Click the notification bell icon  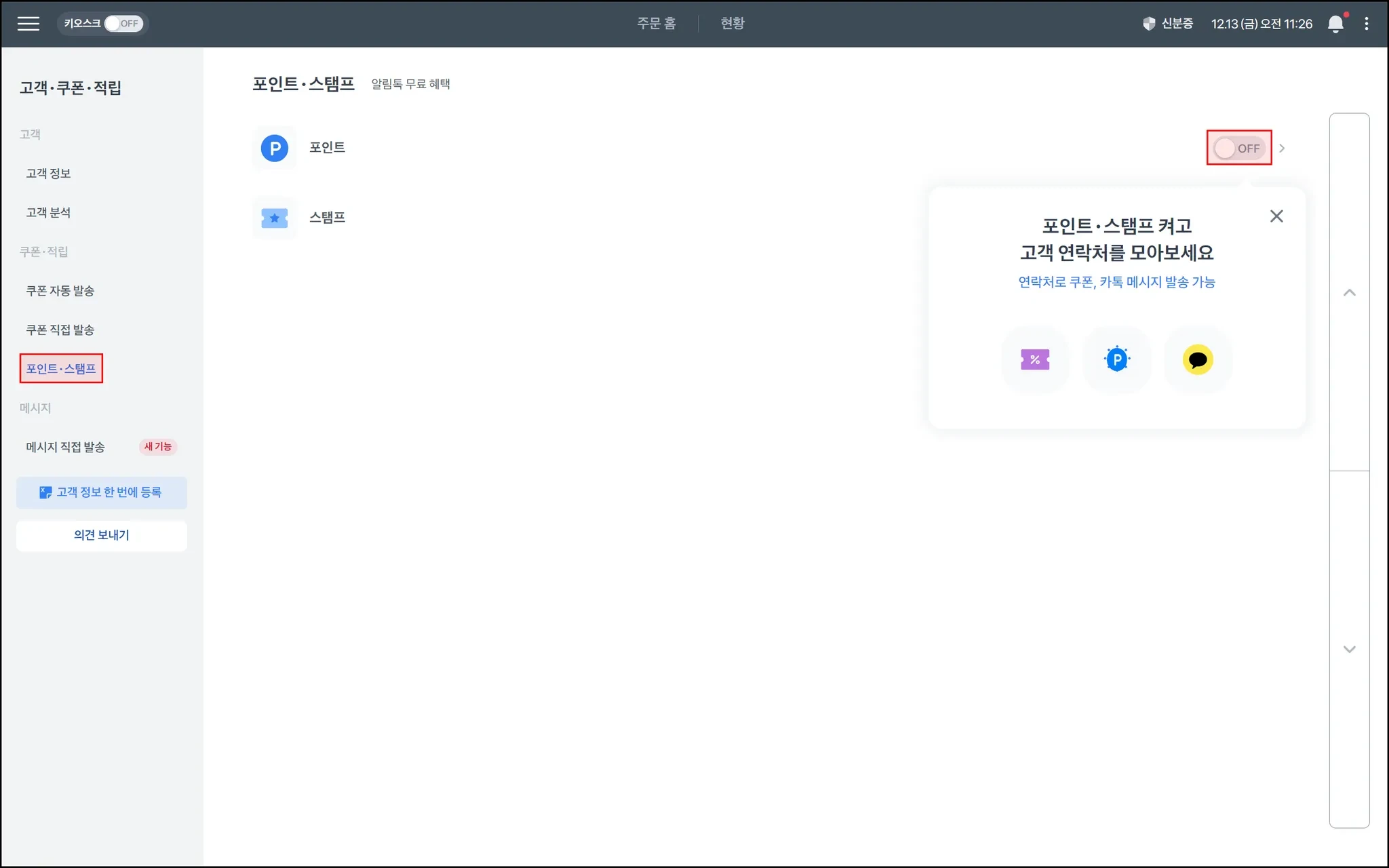pyautogui.click(x=1335, y=24)
